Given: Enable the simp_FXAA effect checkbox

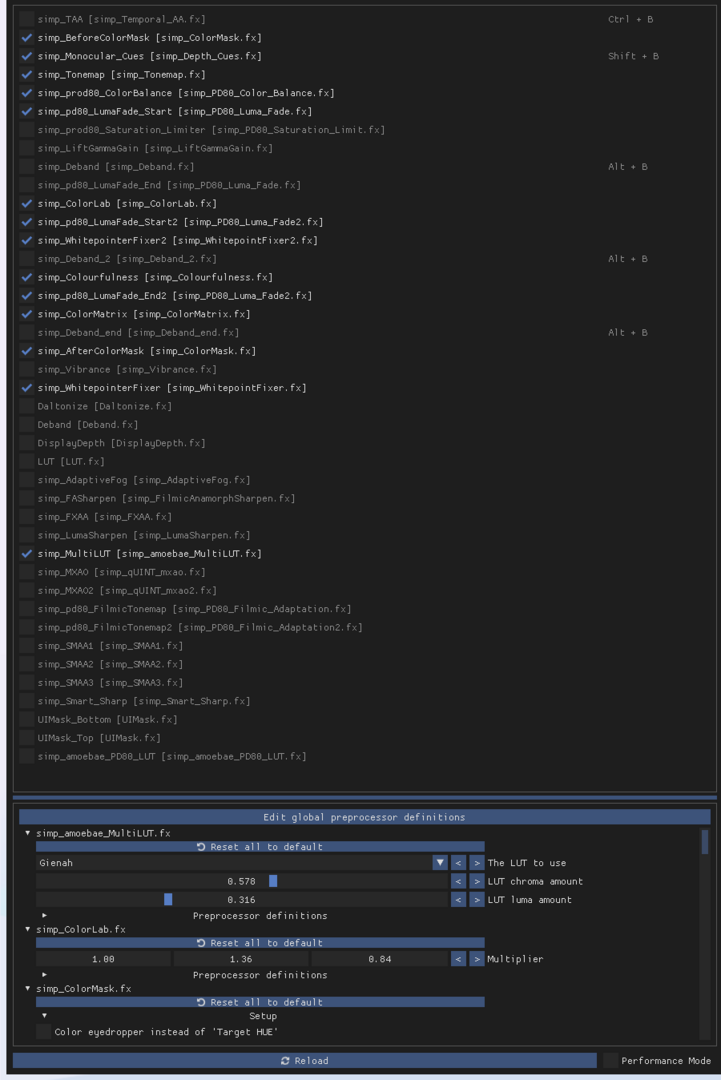Looking at the screenshot, I should click(27, 517).
